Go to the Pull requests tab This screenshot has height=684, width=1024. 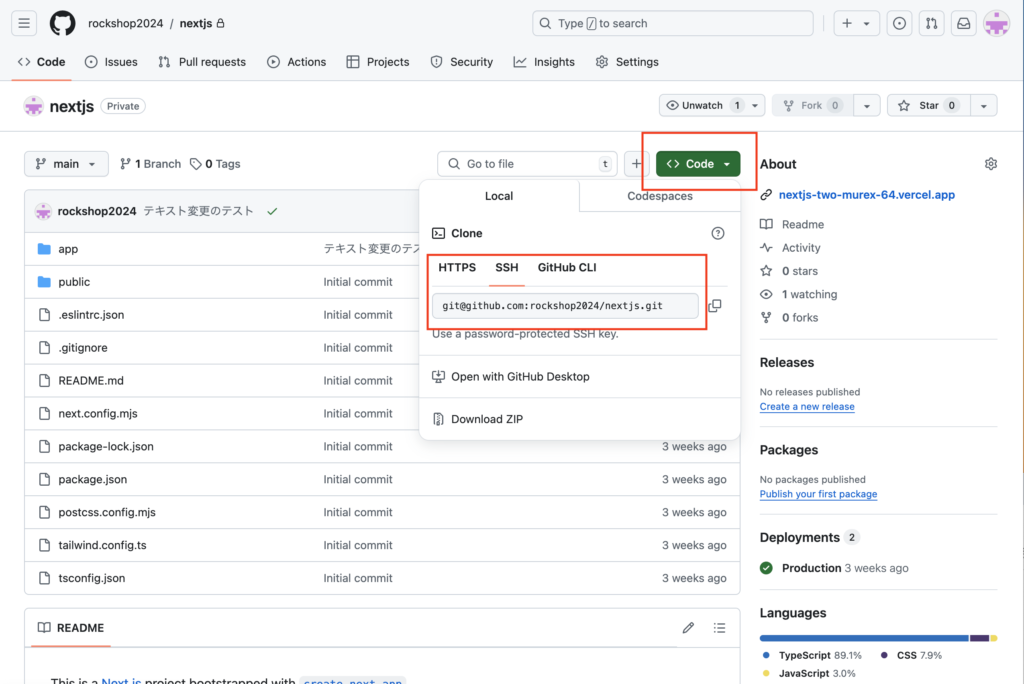click(x=202, y=62)
